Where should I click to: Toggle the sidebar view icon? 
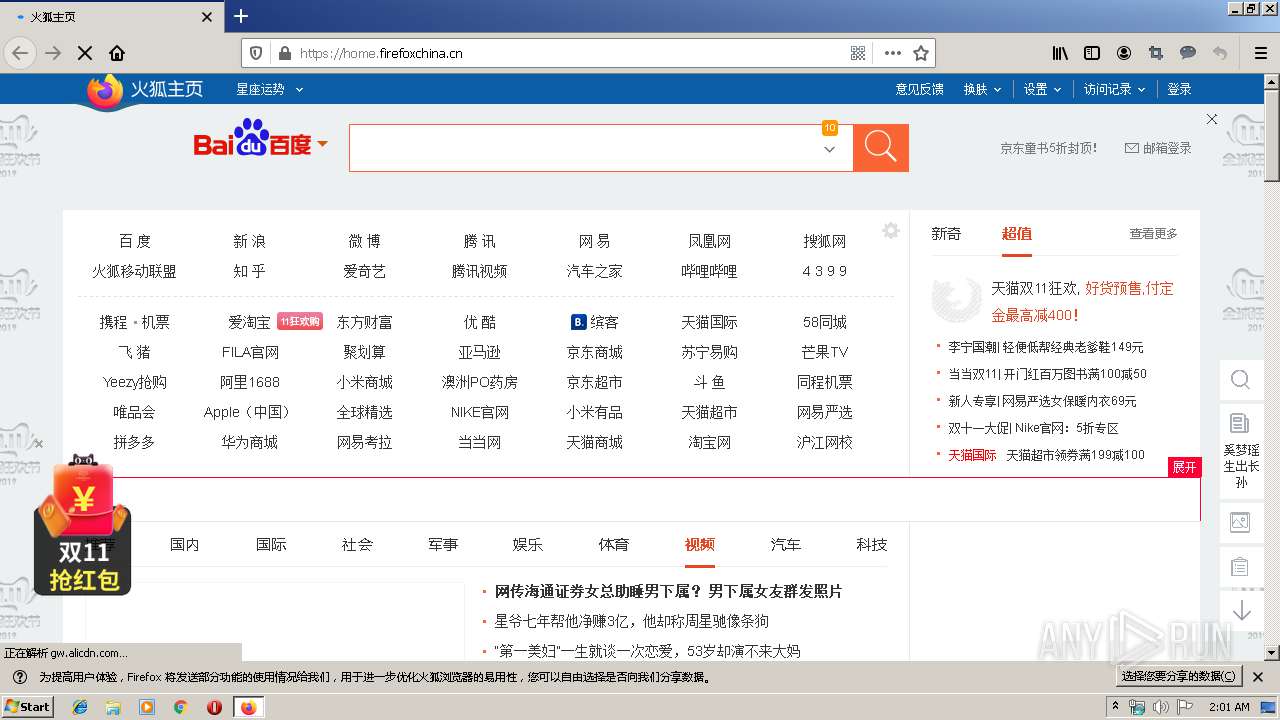(x=1092, y=53)
